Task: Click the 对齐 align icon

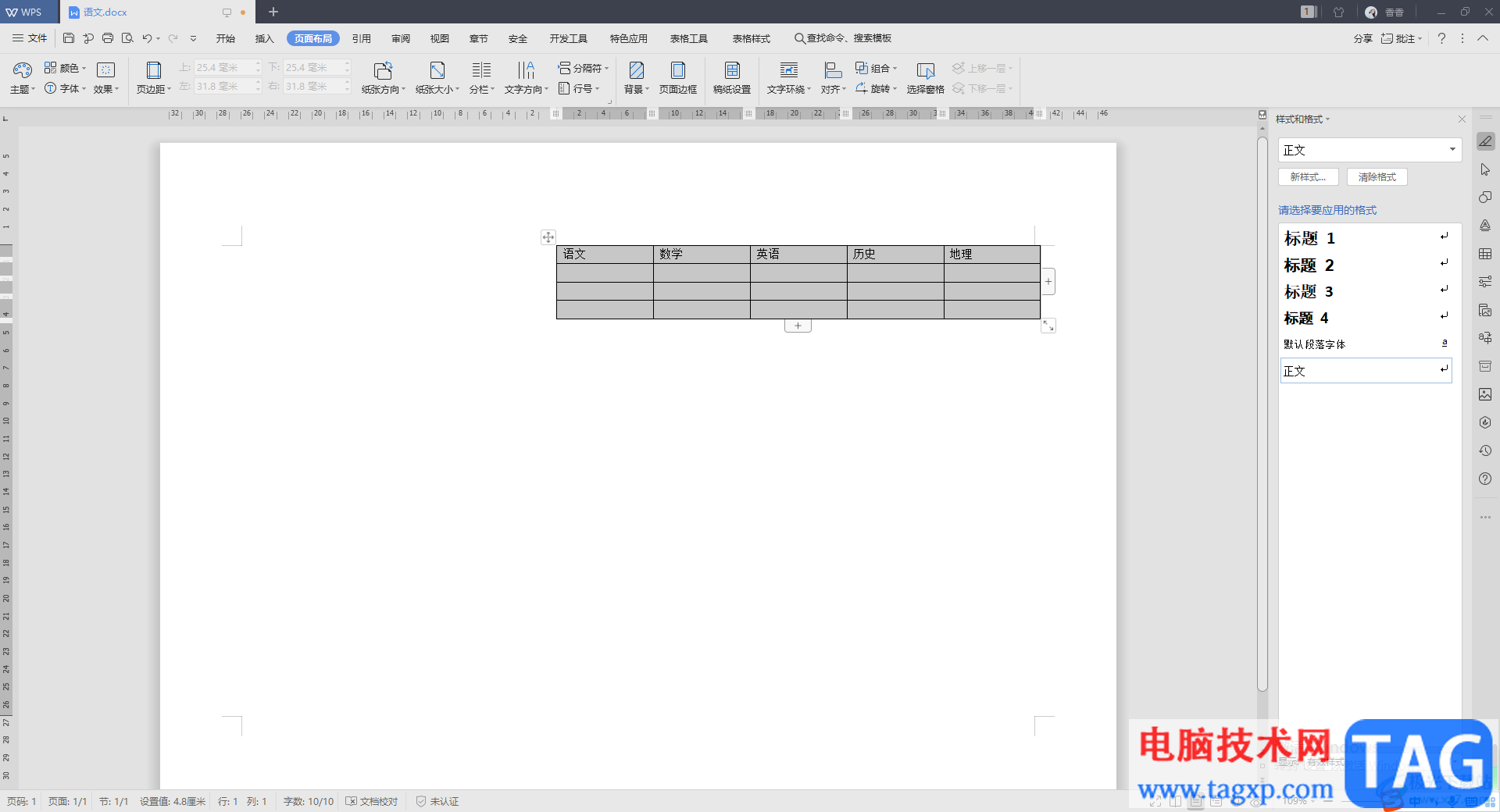Action: [833, 71]
